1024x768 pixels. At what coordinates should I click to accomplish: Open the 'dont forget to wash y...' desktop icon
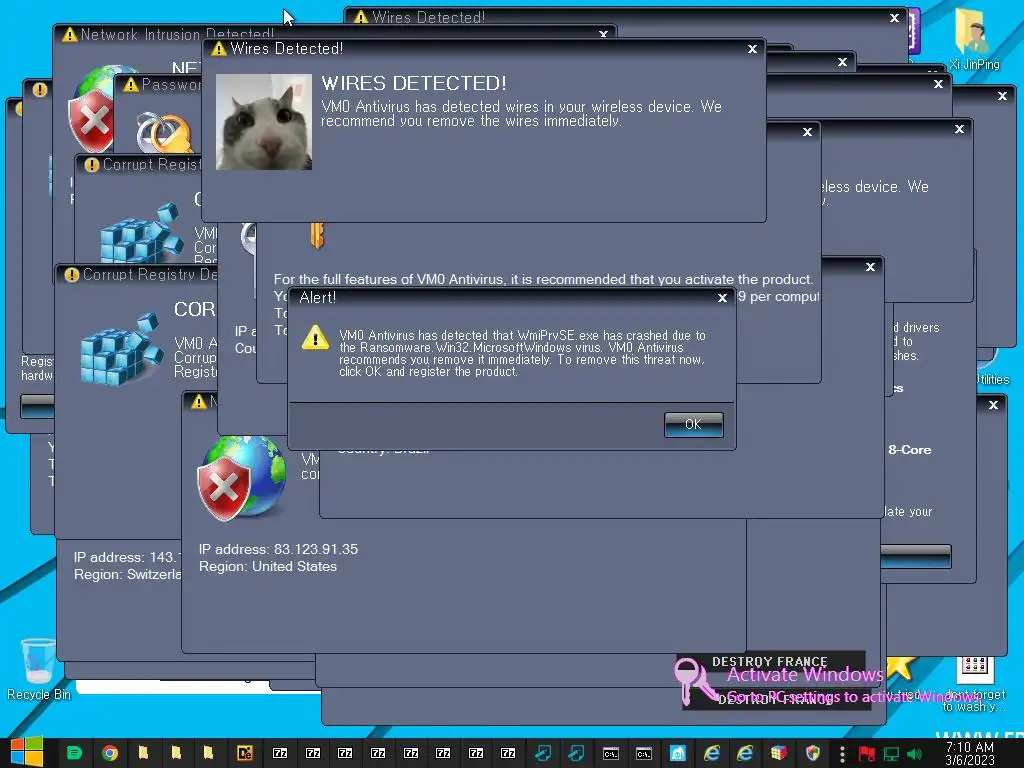(974, 684)
